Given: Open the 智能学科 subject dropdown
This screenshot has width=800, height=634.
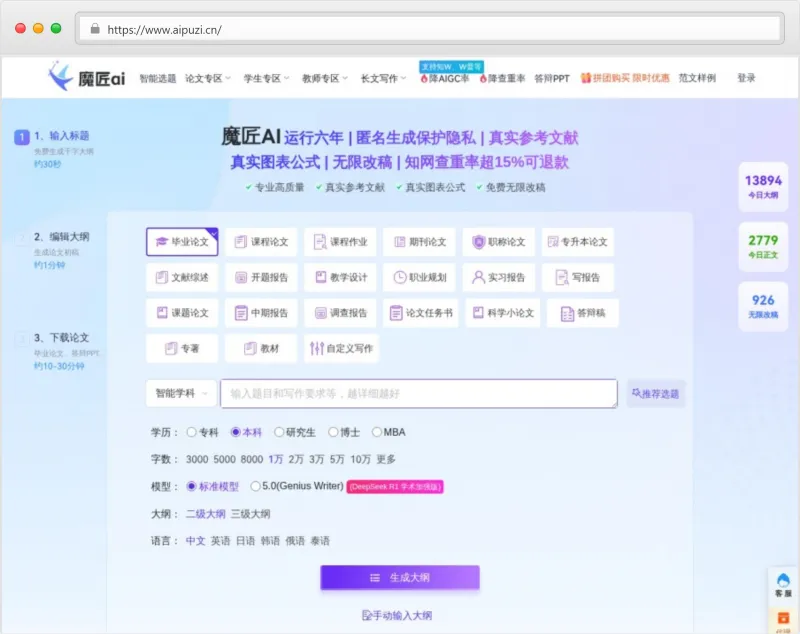Looking at the screenshot, I should pyautogui.click(x=178, y=393).
